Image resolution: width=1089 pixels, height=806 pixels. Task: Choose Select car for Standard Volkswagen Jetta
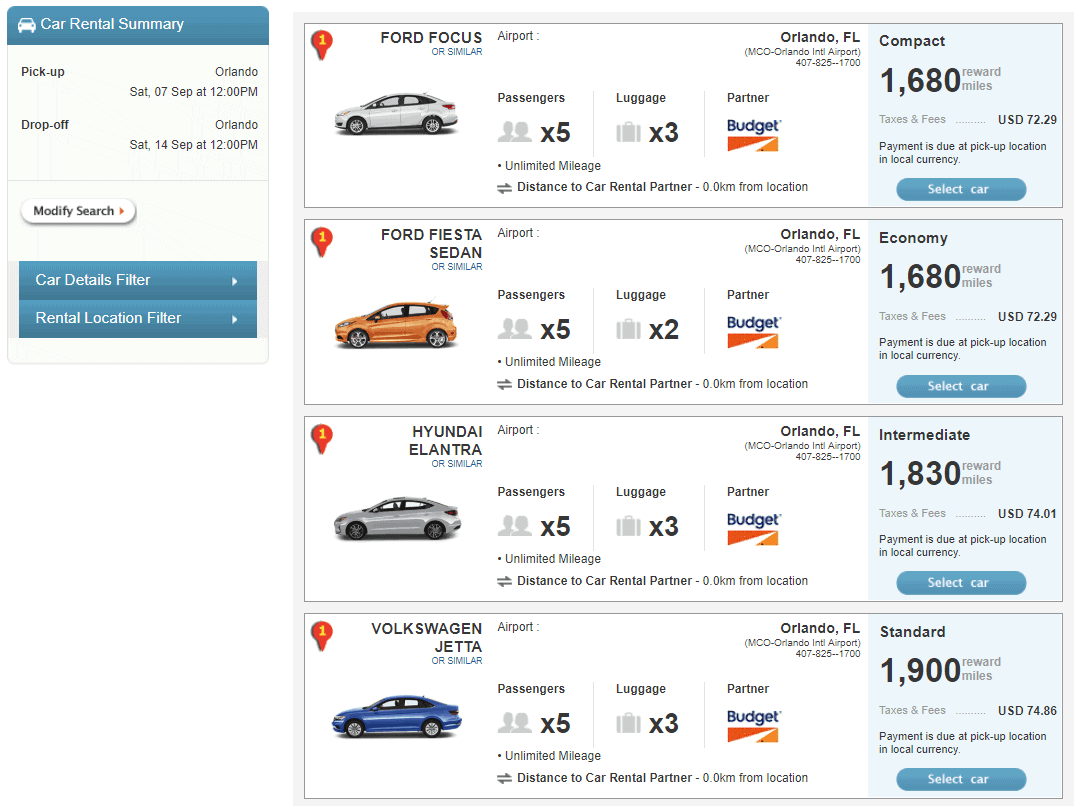point(960,779)
